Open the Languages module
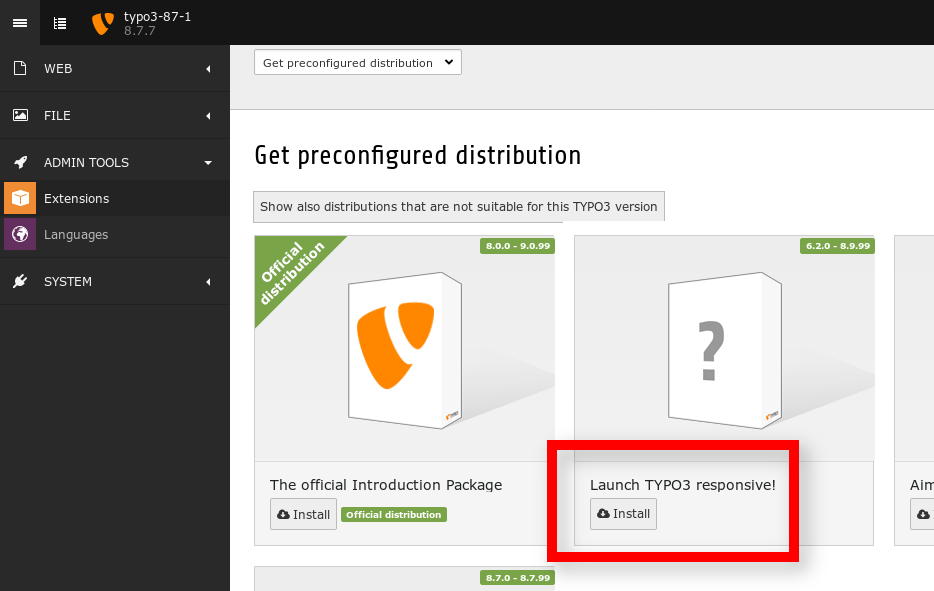This screenshot has height=591, width=934. pos(115,234)
